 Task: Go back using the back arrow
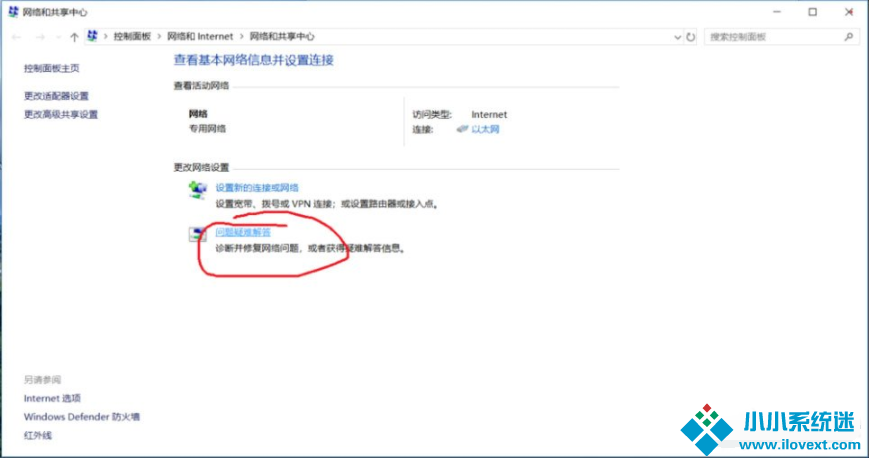click(16, 37)
